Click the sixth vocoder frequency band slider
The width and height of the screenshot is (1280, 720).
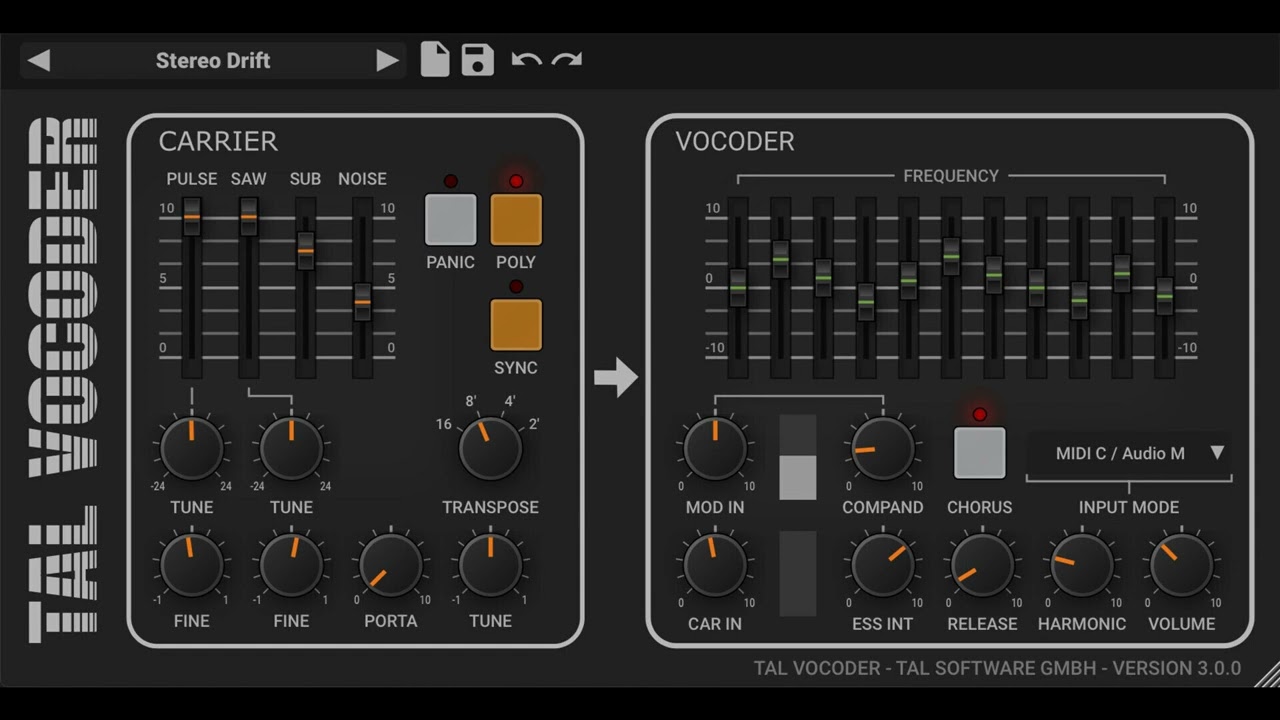pos(951,256)
